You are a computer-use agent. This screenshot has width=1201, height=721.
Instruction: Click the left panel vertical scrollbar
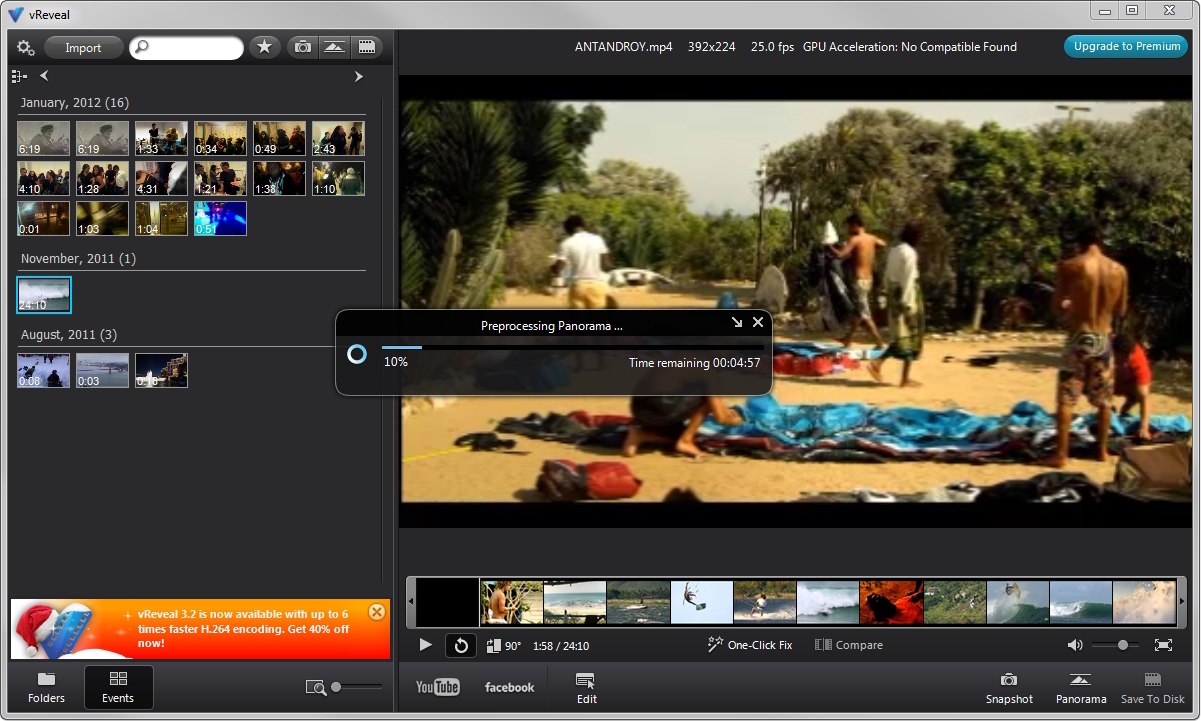(384, 340)
